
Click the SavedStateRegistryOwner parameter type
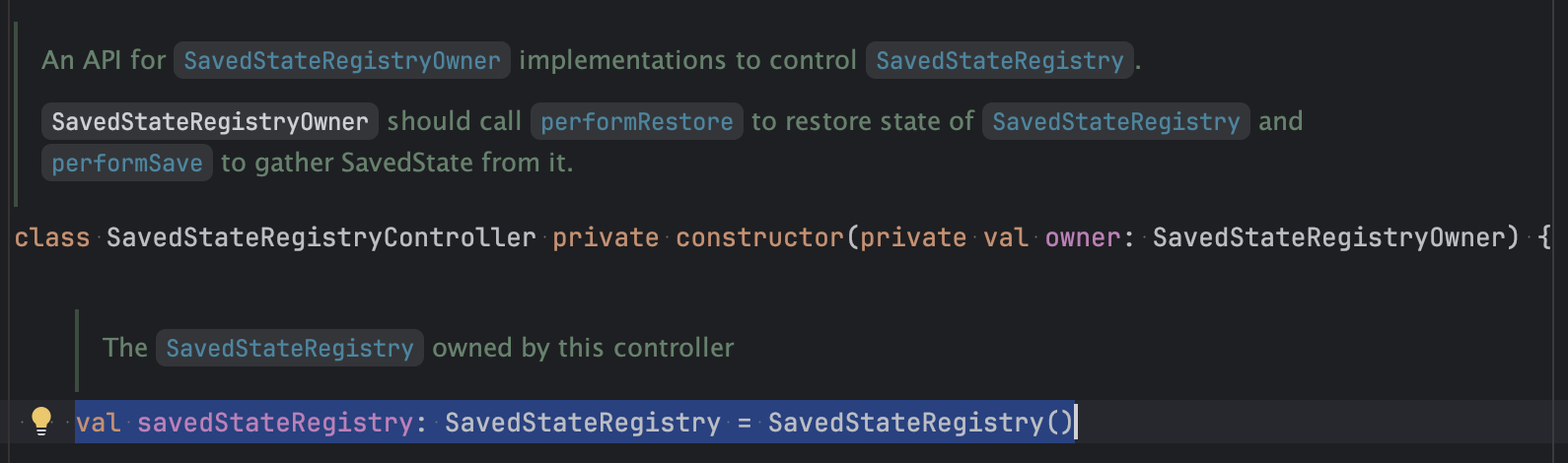[1329, 237]
